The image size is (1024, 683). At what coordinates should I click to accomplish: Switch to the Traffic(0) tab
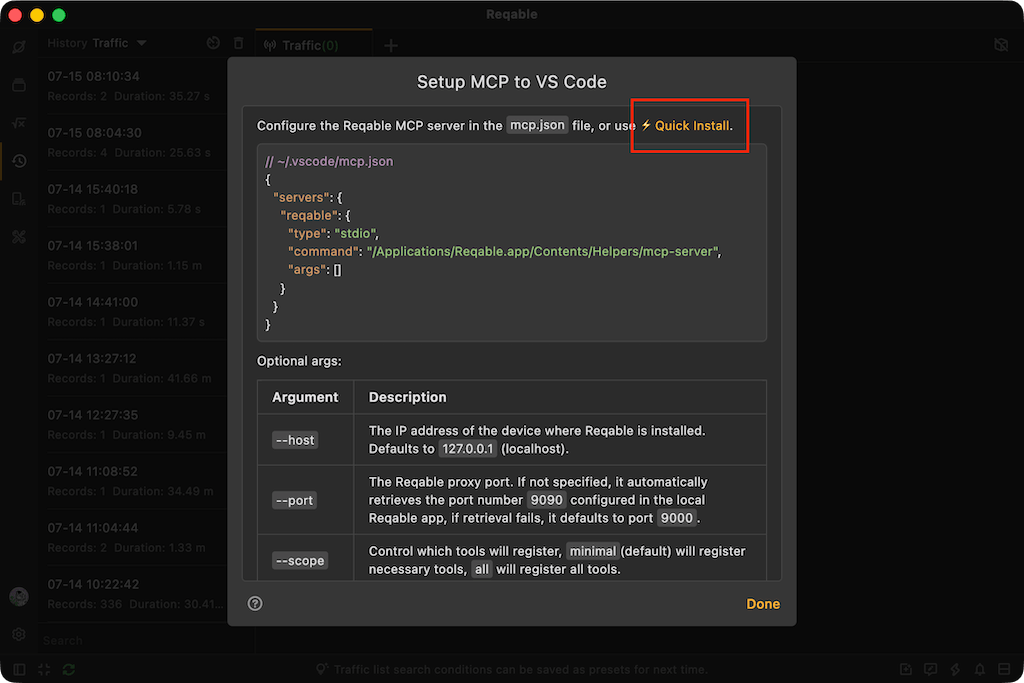(x=310, y=45)
